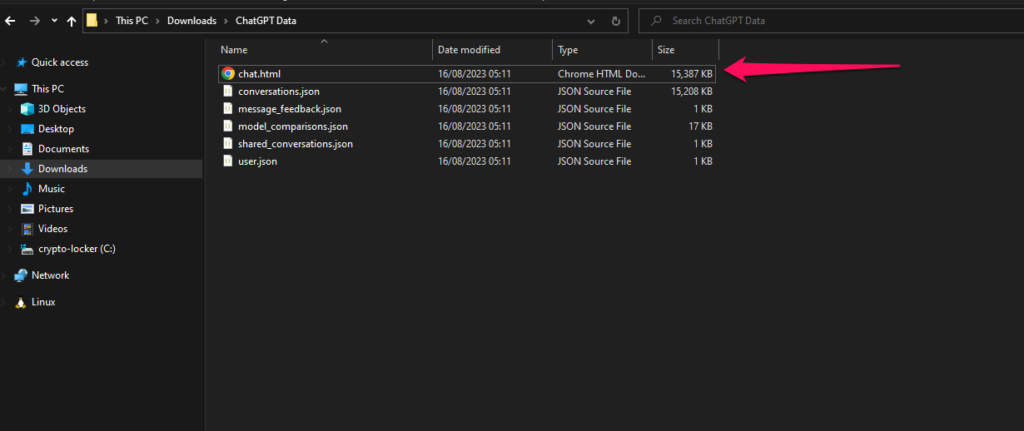The image size is (1024, 431).
Task: Click the Search ChatGPT Data field
Action: click(831, 21)
